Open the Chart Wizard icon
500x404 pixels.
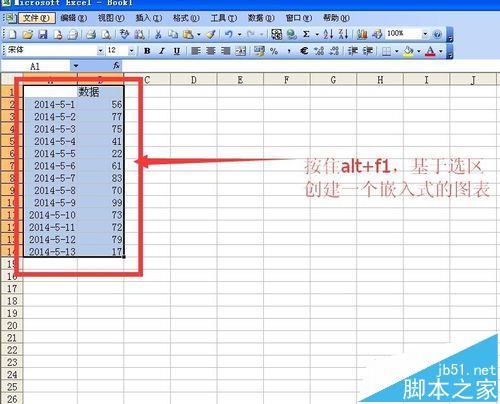pyautogui.click(x=362, y=34)
